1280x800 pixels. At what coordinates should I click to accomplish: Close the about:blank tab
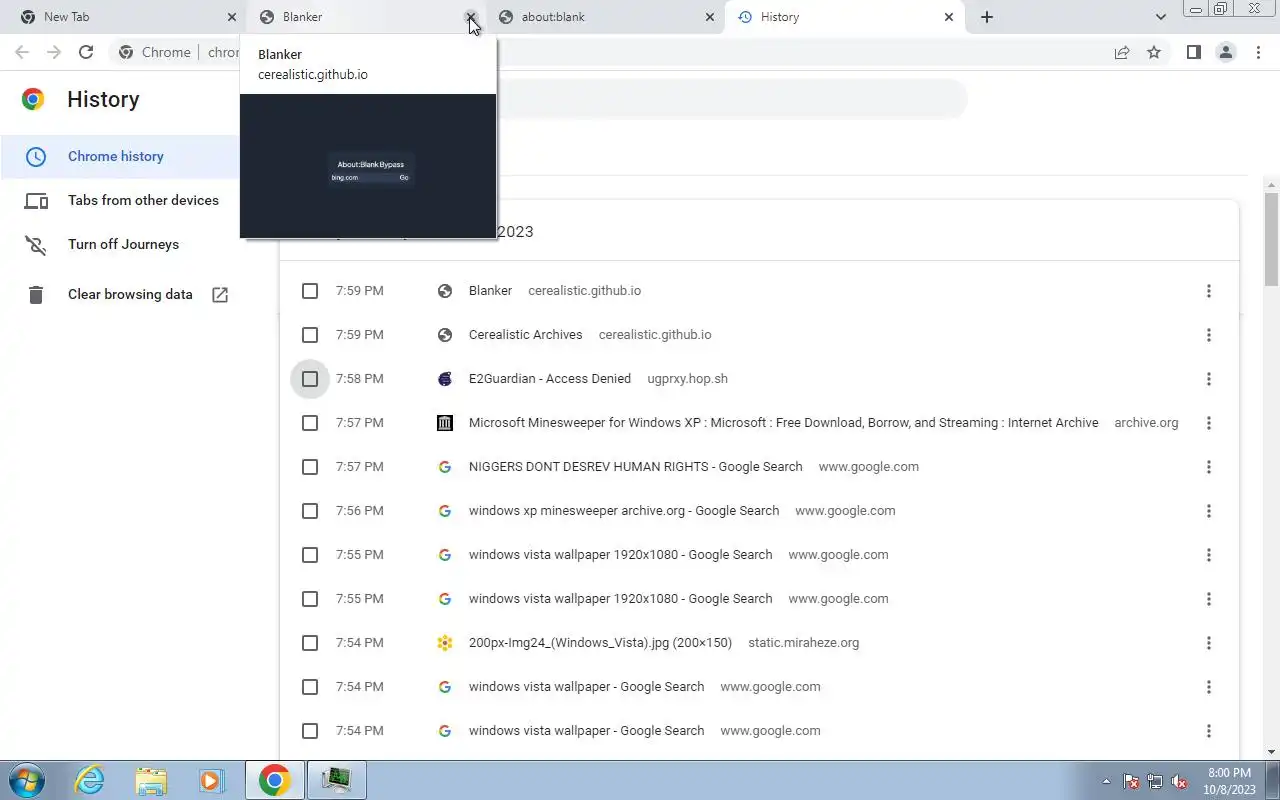710,17
